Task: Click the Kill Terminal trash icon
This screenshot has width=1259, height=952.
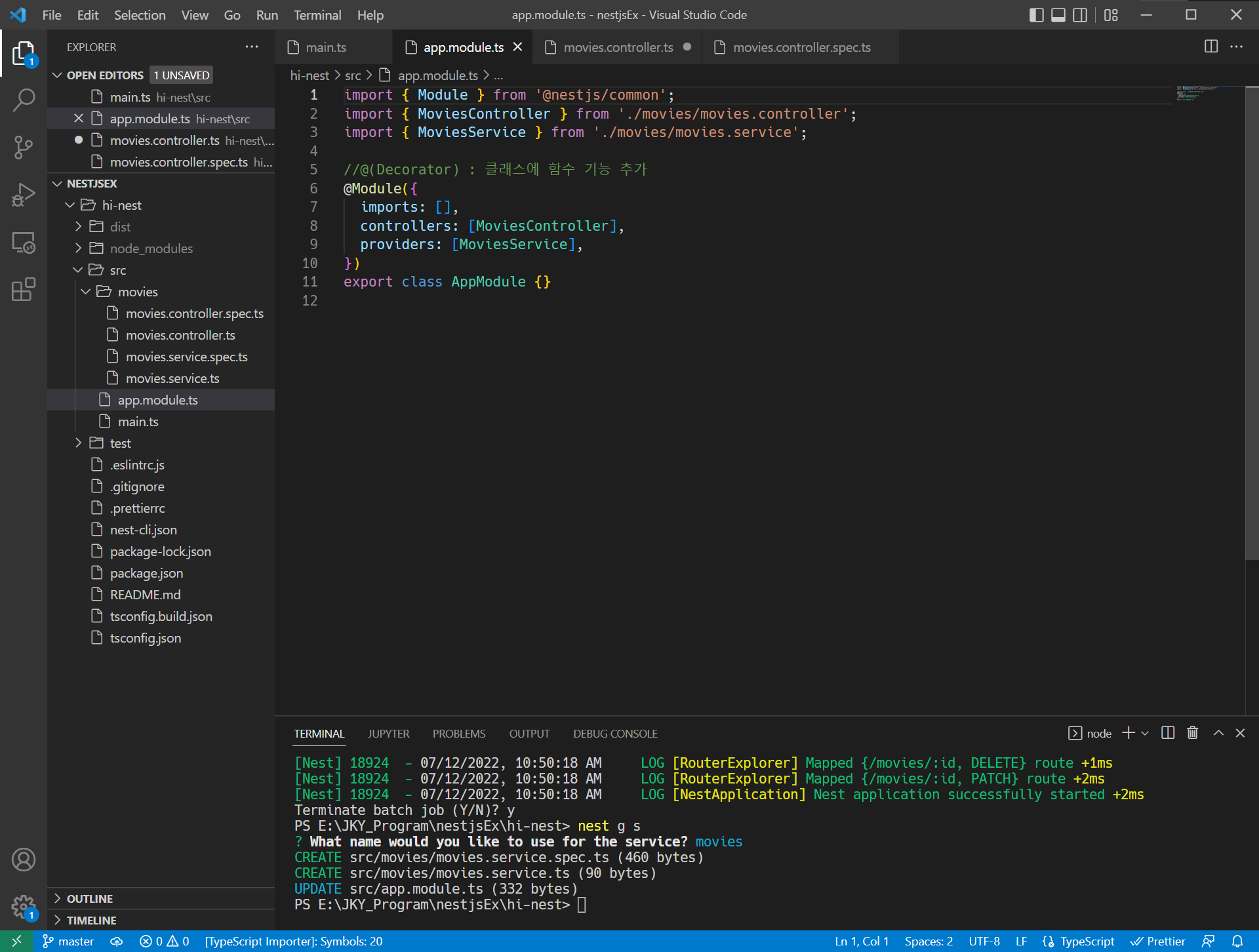Action: tap(1192, 733)
